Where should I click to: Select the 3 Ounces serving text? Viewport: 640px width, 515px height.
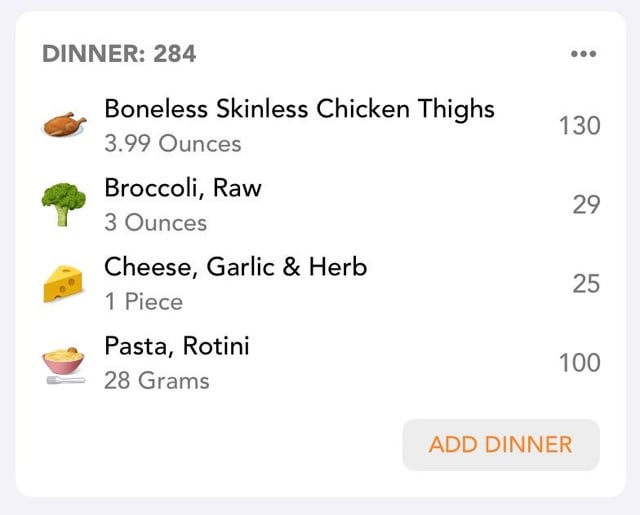pyautogui.click(x=156, y=223)
